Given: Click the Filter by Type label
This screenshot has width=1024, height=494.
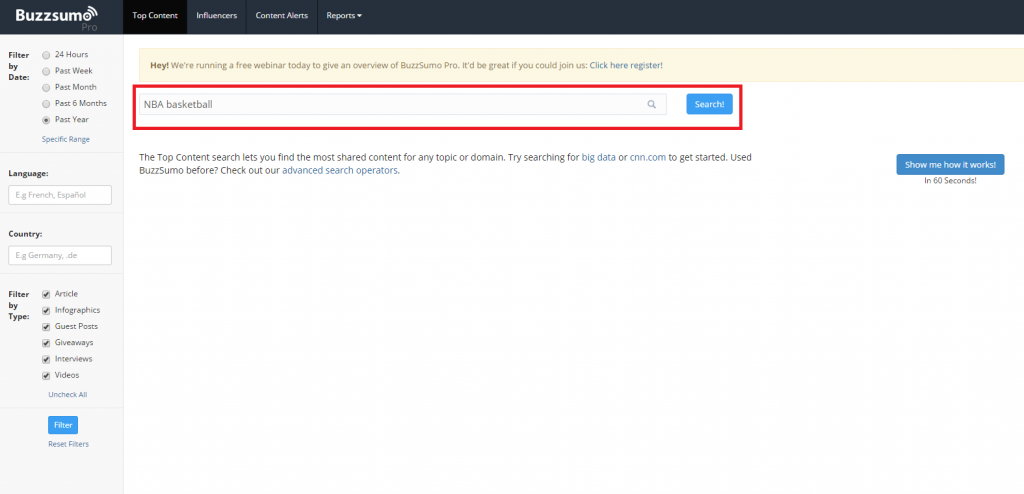Looking at the screenshot, I should 19,305.
